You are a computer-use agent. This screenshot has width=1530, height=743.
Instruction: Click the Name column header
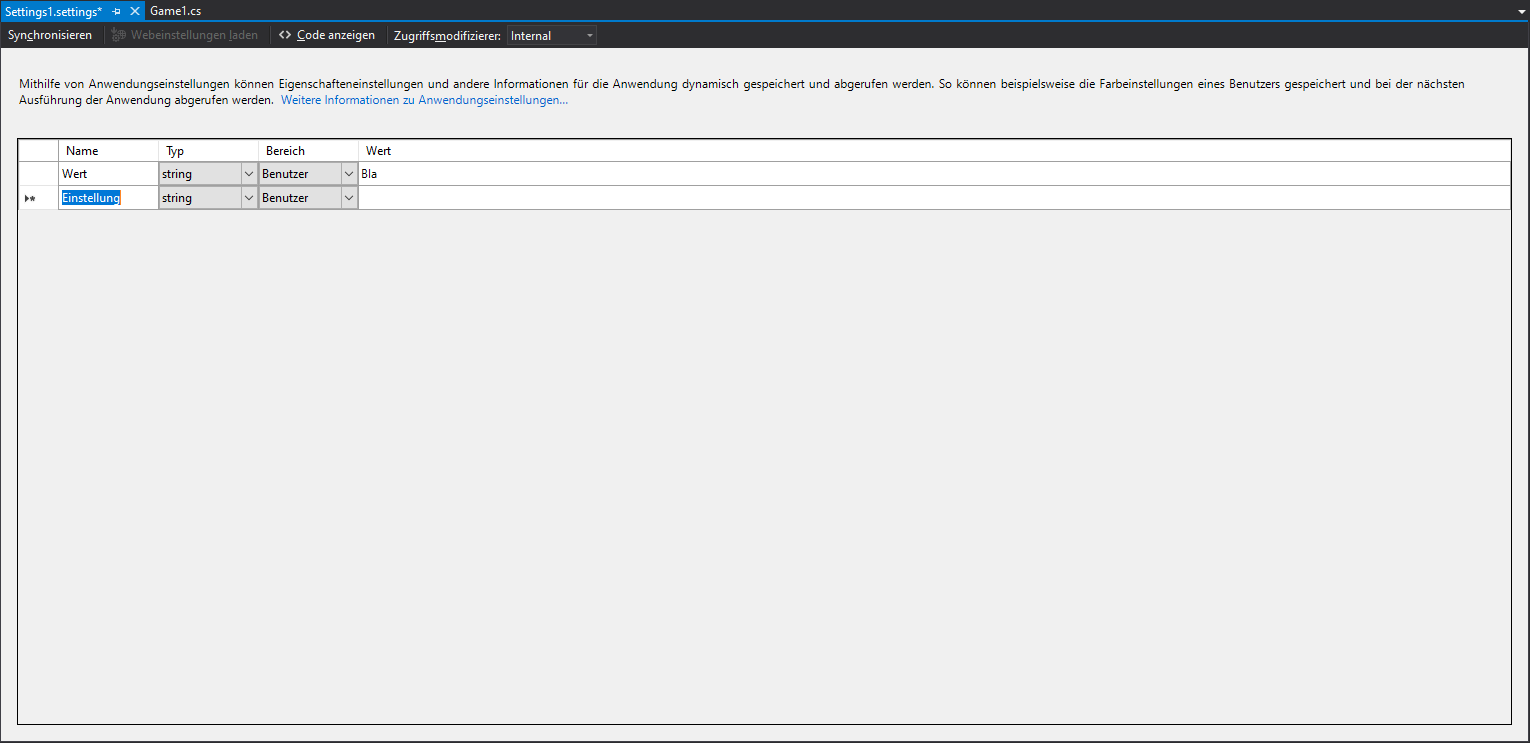pyautogui.click(x=108, y=151)
